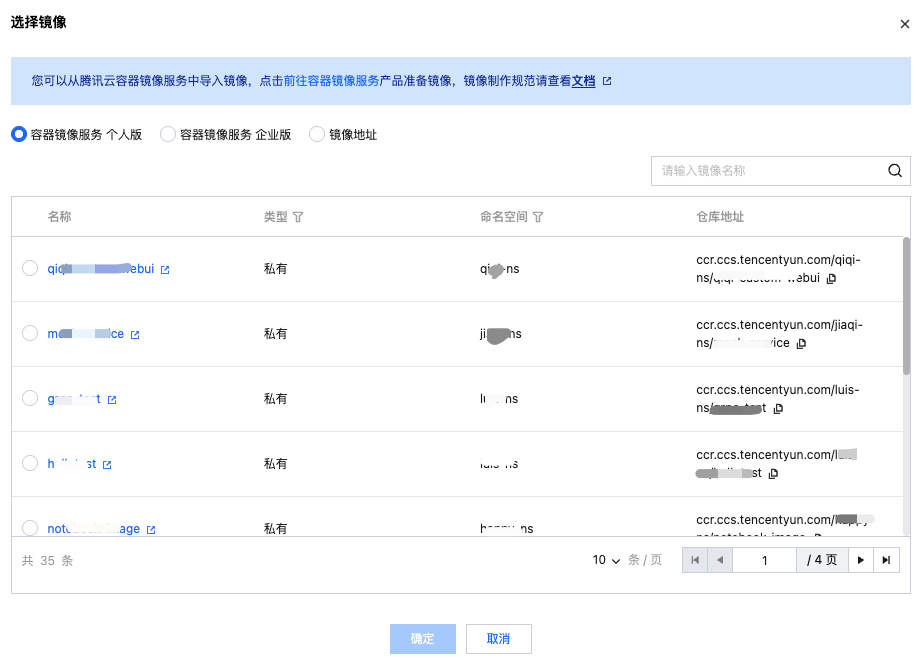Select 镜像地址 radio option

point(317,134)
